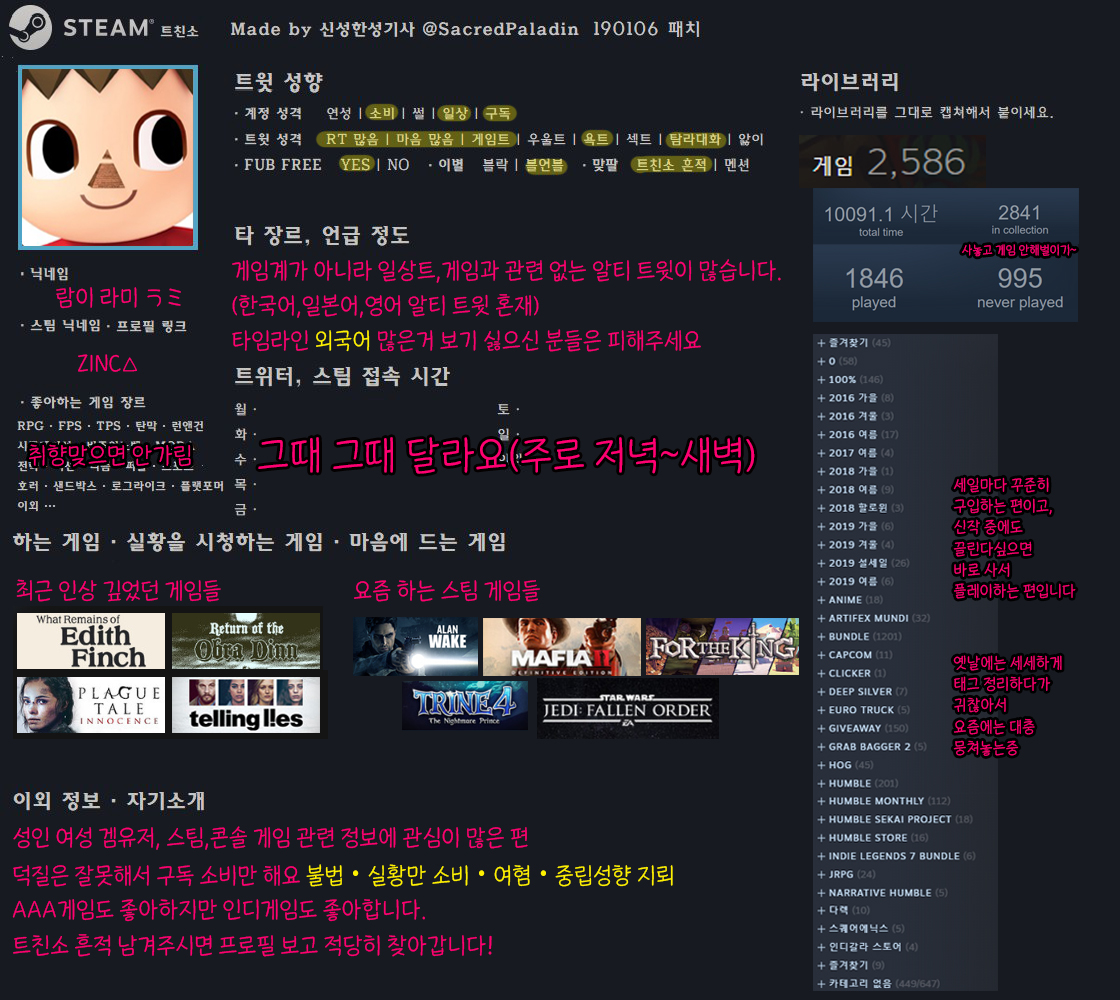Select the 다렉 (10) category row
Screen dimensions: 1120x1000
(844, 910)
